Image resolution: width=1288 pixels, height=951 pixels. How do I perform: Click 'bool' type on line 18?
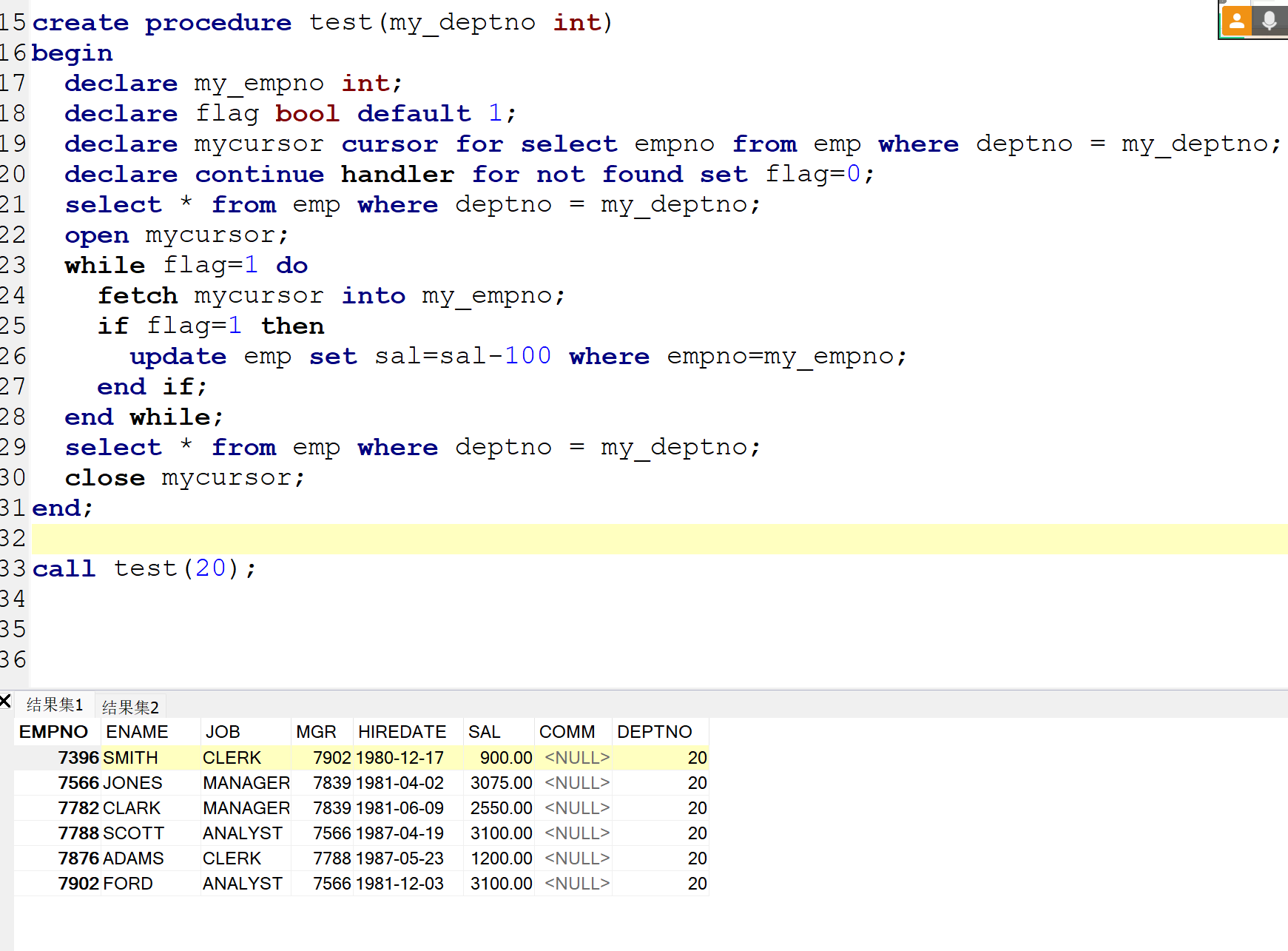coord(307,114)
